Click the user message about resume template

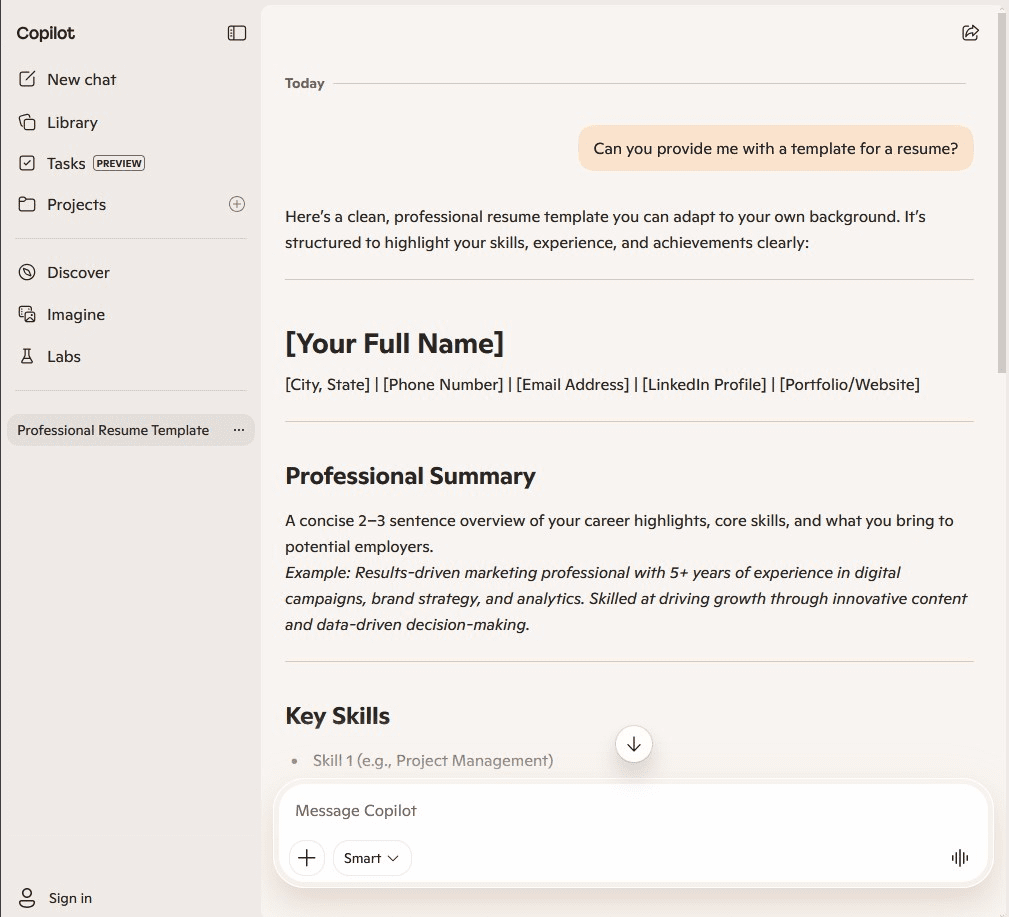click(775, 149)
